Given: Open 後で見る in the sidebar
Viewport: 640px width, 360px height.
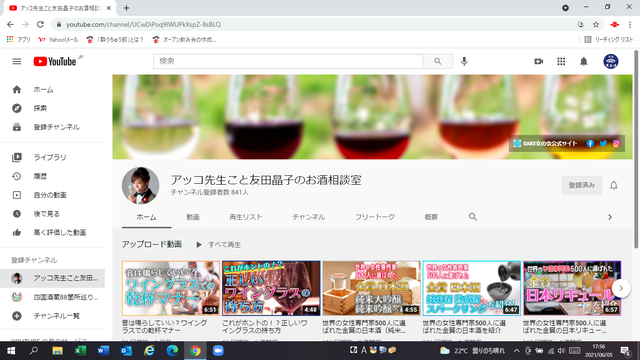Looking at the screenshot, I should pos(52,214).
